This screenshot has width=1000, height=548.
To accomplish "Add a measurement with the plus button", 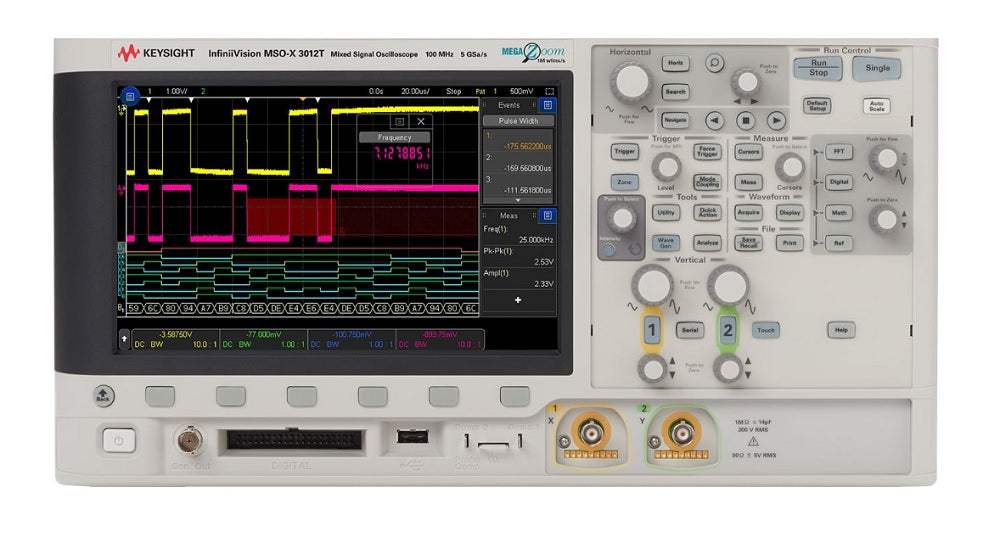I will point(517,300).
